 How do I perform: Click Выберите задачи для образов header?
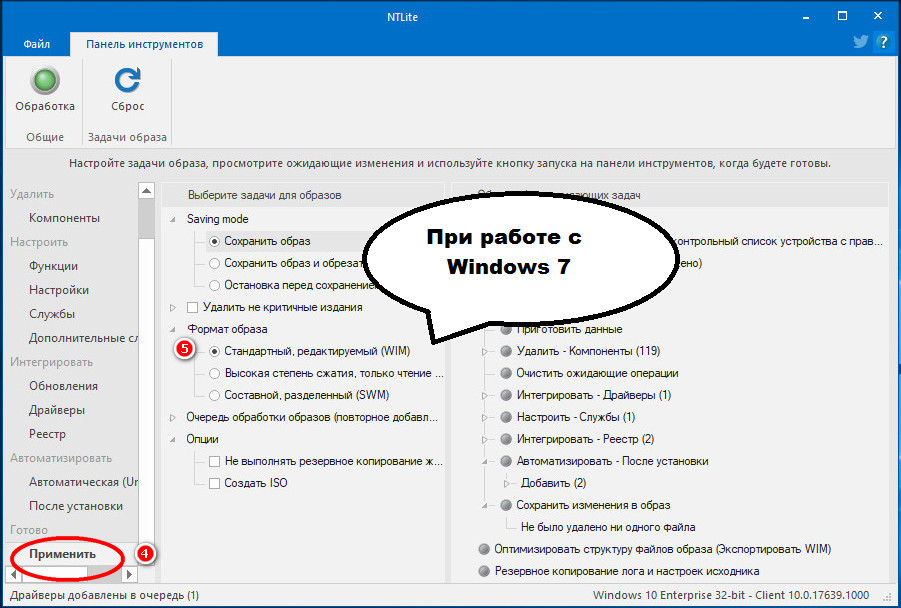(x=264, y=195)
